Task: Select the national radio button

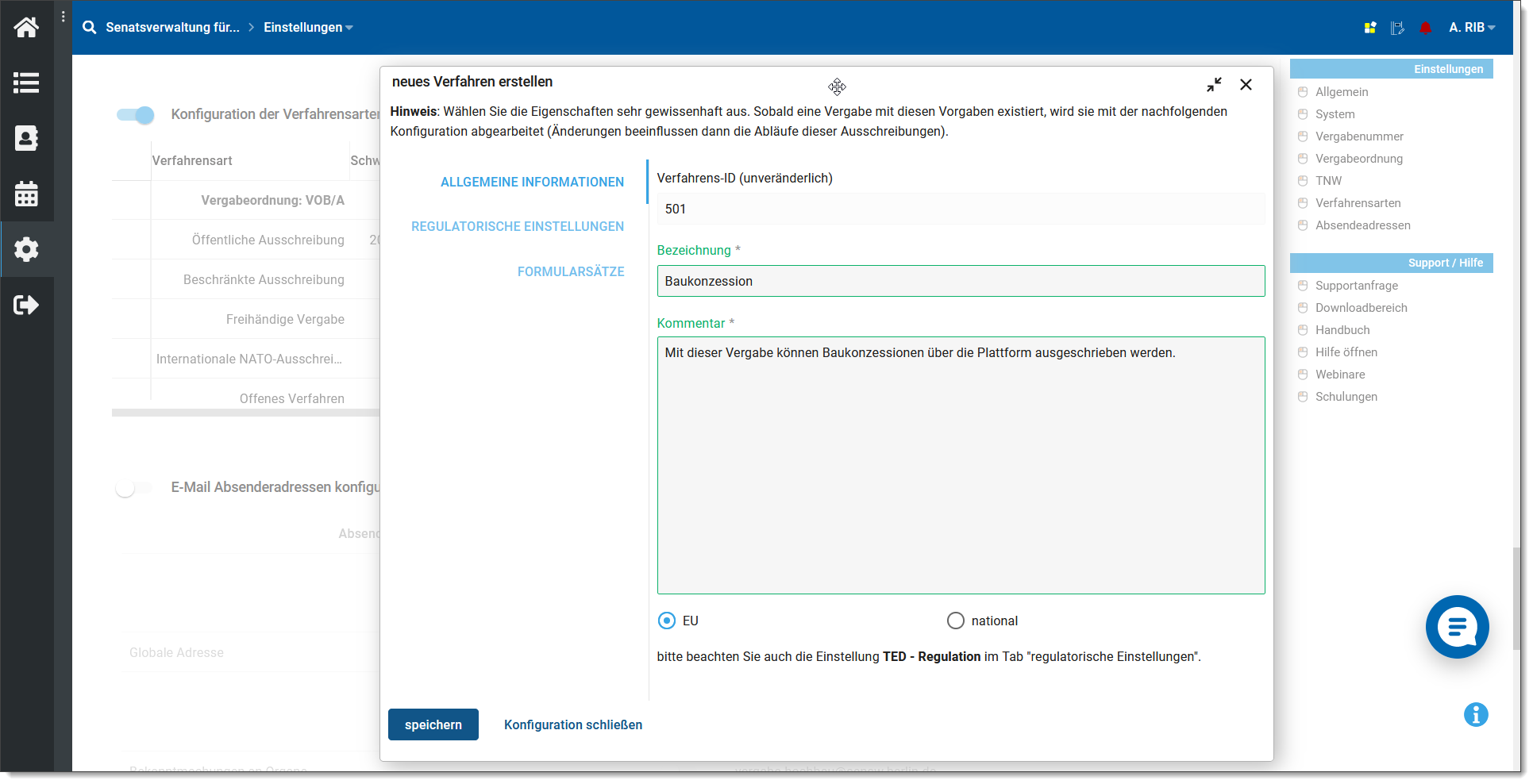Action: (956, 621)
